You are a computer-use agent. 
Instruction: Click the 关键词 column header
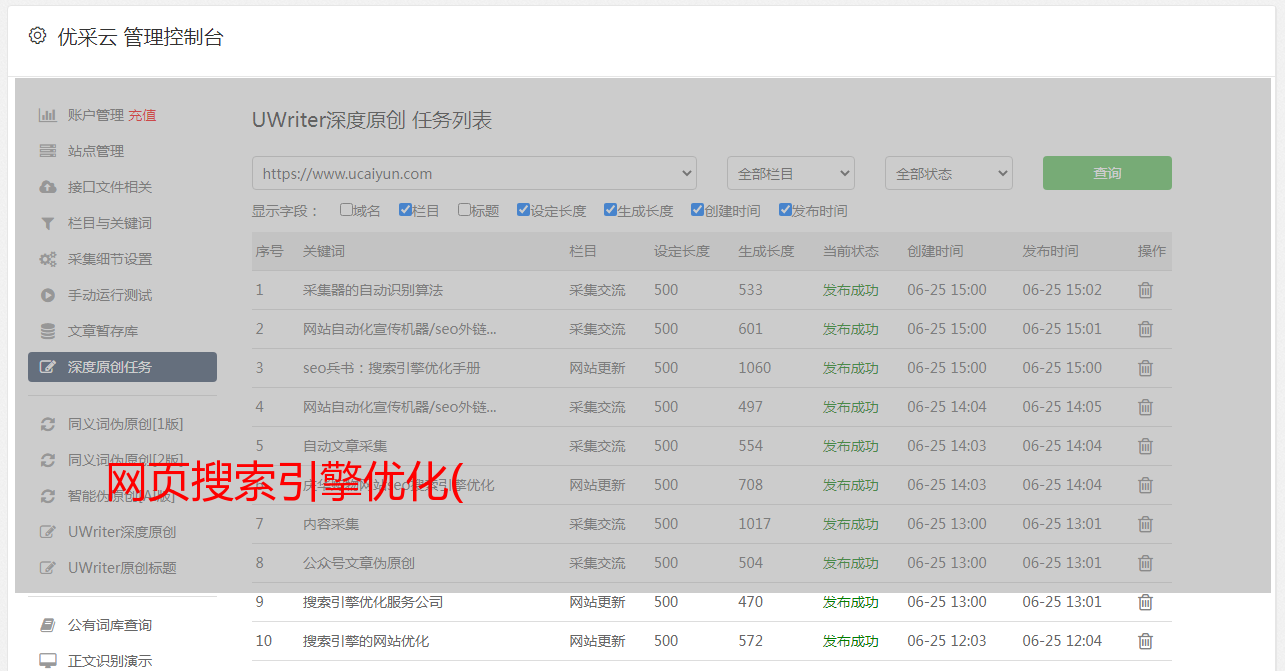(324, 251)
